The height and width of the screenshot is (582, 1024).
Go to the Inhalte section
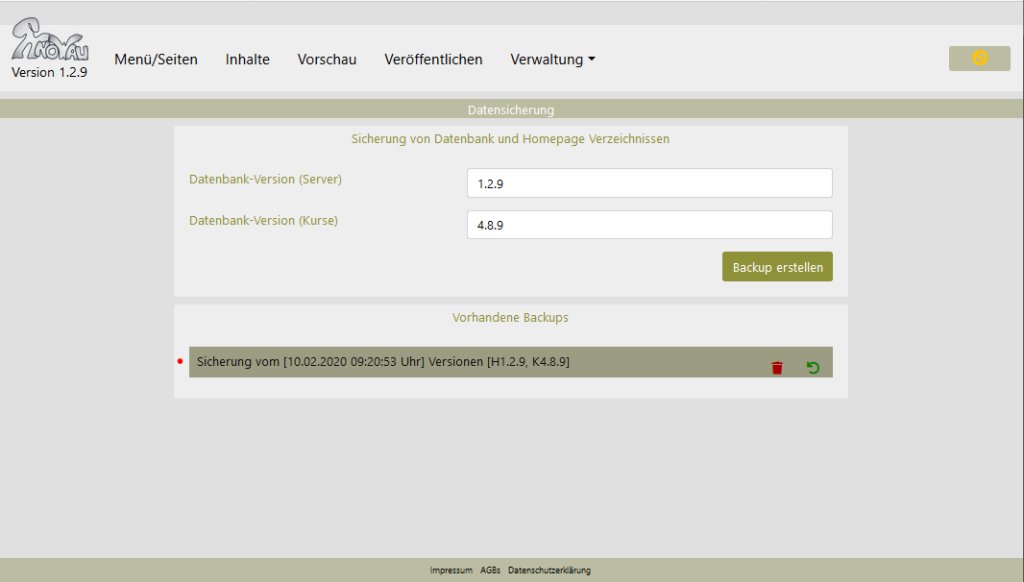[247, 60]
